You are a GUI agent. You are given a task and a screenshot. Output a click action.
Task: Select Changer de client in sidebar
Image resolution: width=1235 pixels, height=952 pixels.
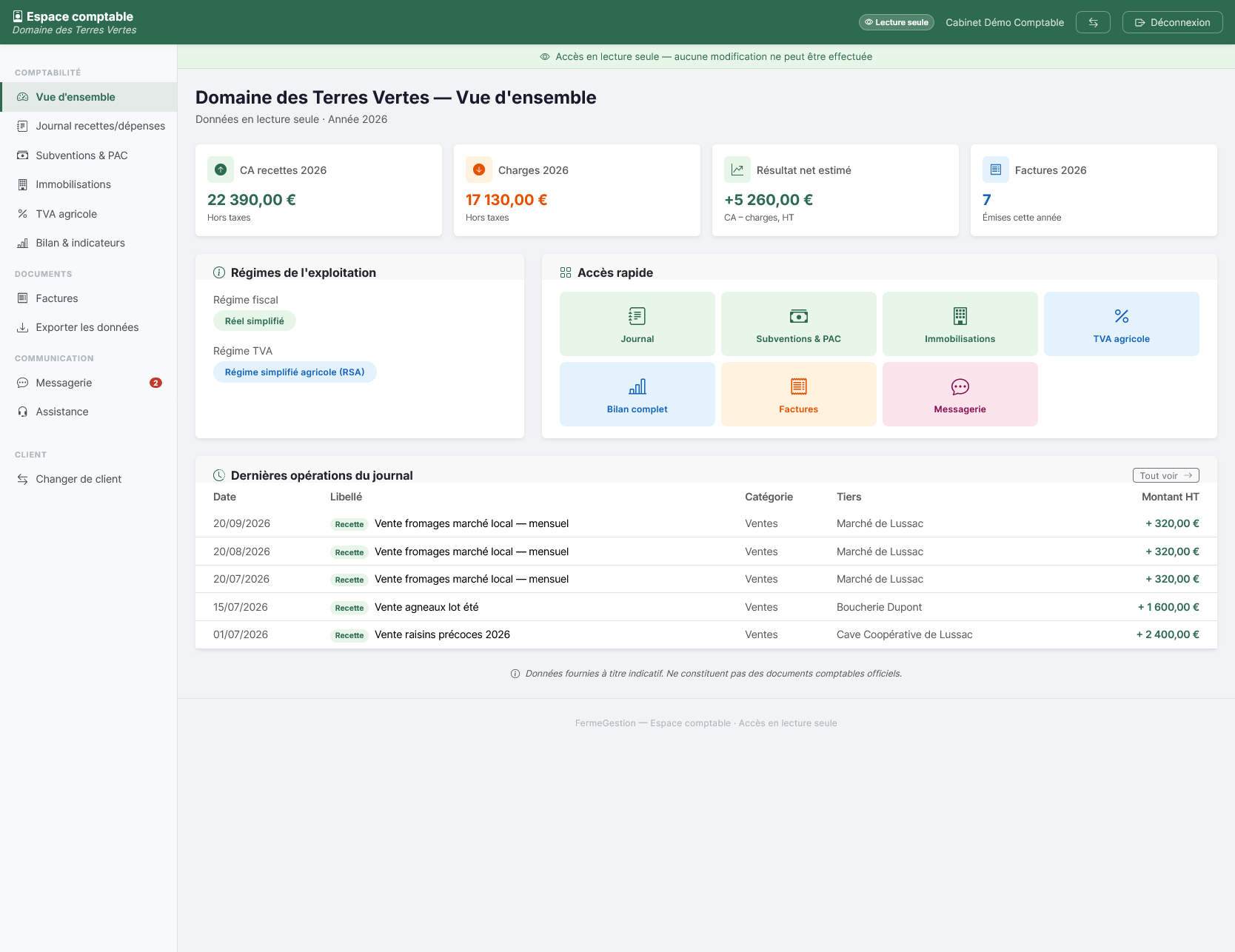pos(89,479)
